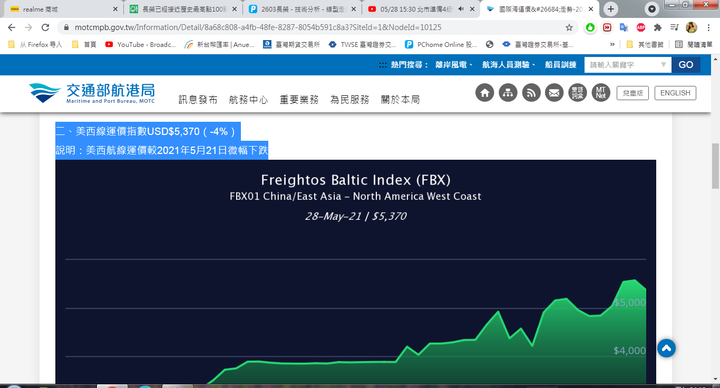The height and width of the screenshot is (388, 720).
Task: Switch to the 2603 長榮 技術分析 tab
Action: tap(303, 9)
